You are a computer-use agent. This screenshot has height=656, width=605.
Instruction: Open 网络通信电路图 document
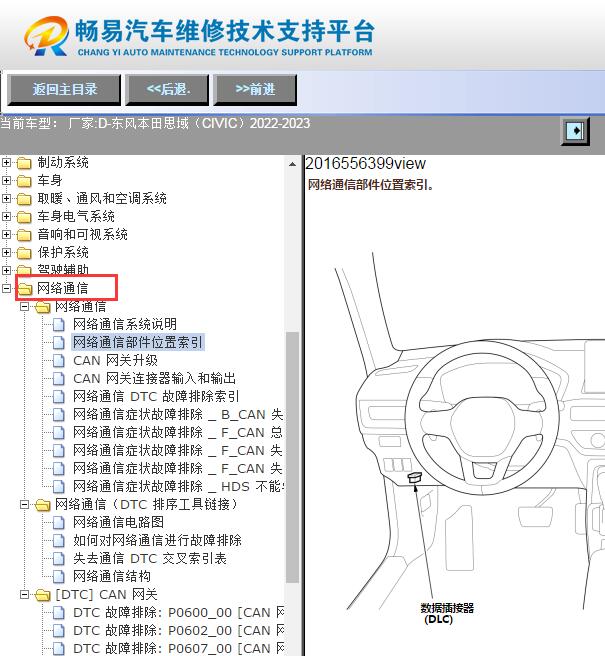click(118, 522)
